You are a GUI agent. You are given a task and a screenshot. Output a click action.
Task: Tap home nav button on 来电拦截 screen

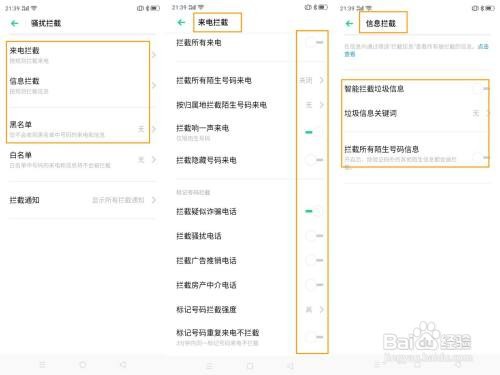[250, 366]
